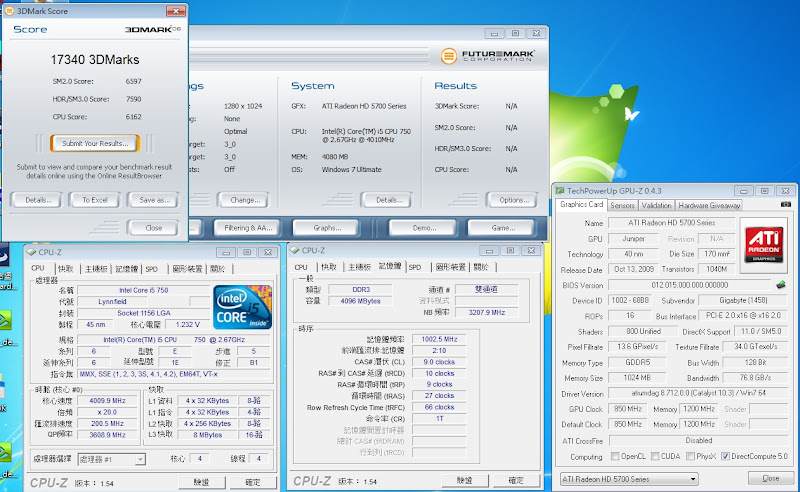Viewport: 800px width, 492px height.
Task: Click the BIOS save chip icon in GPU-Z
Action: [781, 285]
